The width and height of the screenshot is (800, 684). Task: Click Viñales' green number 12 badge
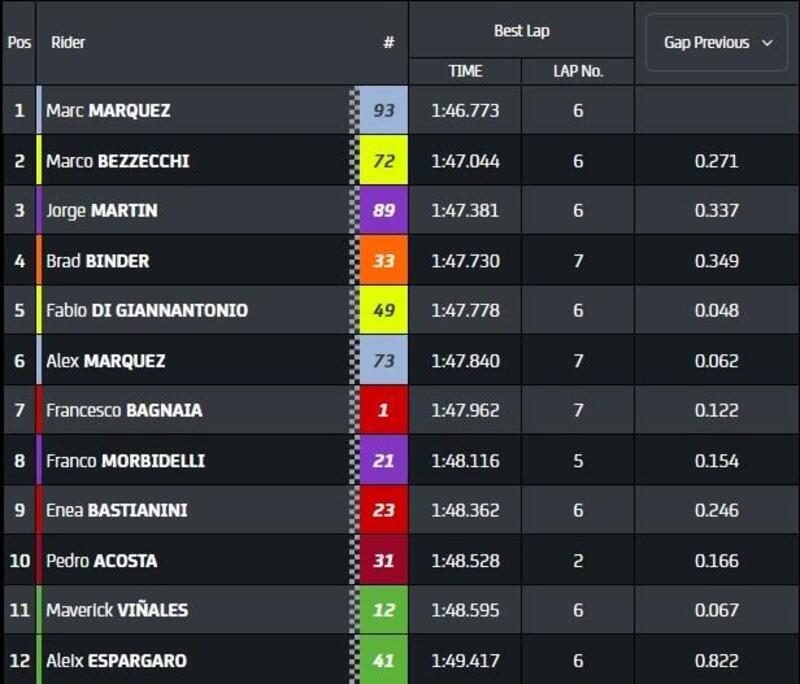coord(383,610)
